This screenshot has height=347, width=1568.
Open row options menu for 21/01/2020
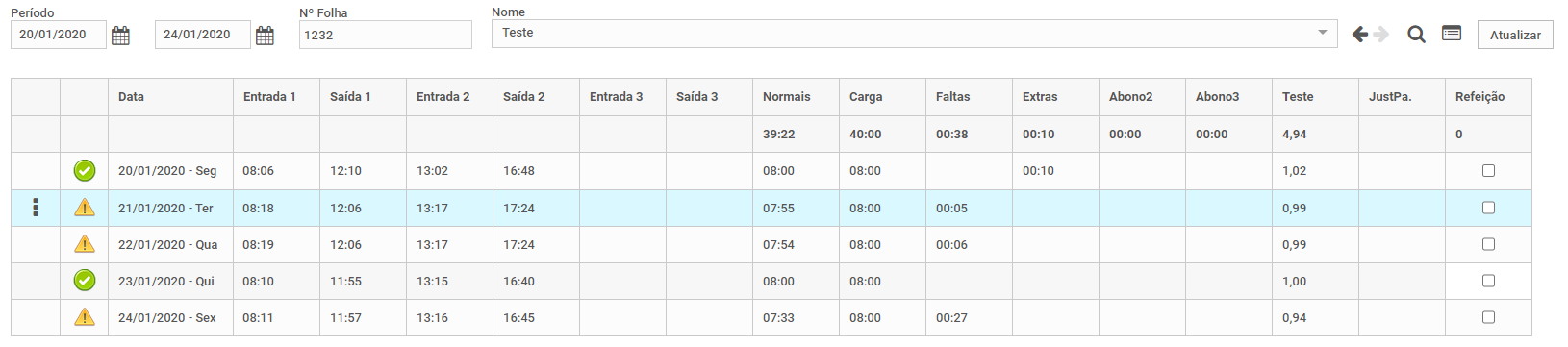[36, 208]
